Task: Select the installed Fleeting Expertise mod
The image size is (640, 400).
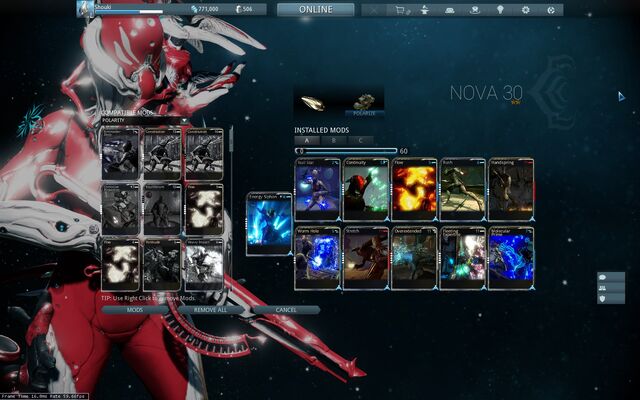Action: [x=463, y=258]
